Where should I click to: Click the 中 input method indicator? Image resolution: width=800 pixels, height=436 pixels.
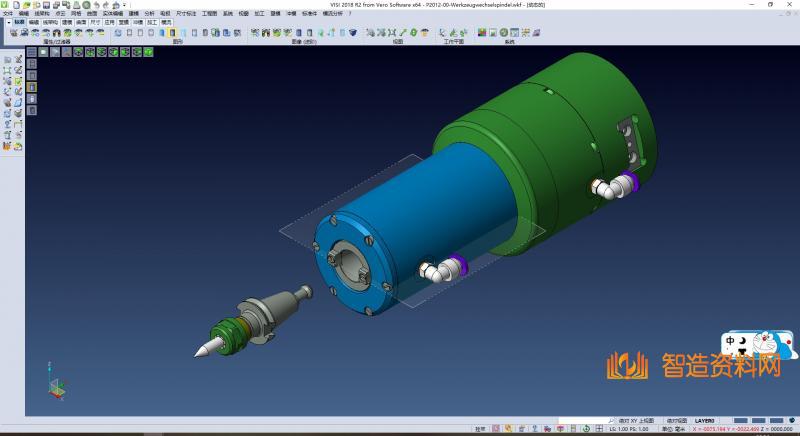[x=731, y=341]
